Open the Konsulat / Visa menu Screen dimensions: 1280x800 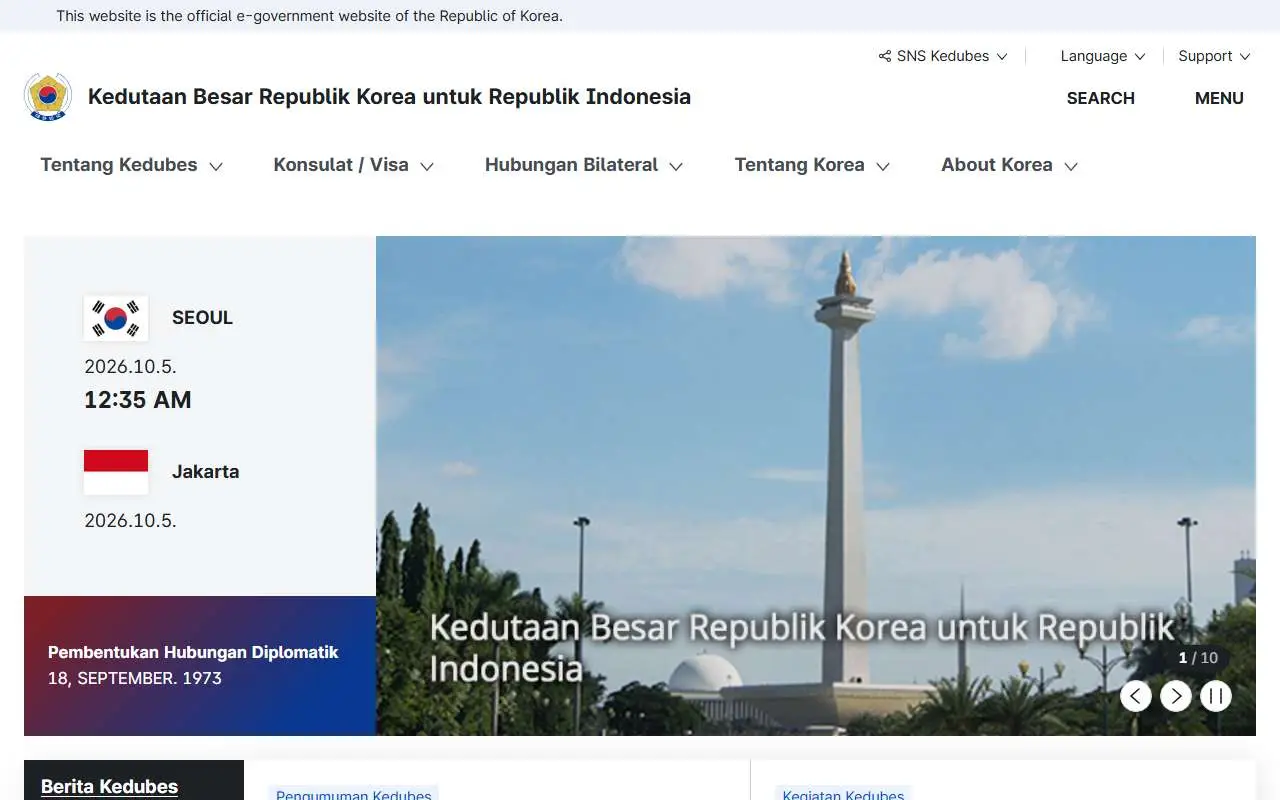[354, 165]
